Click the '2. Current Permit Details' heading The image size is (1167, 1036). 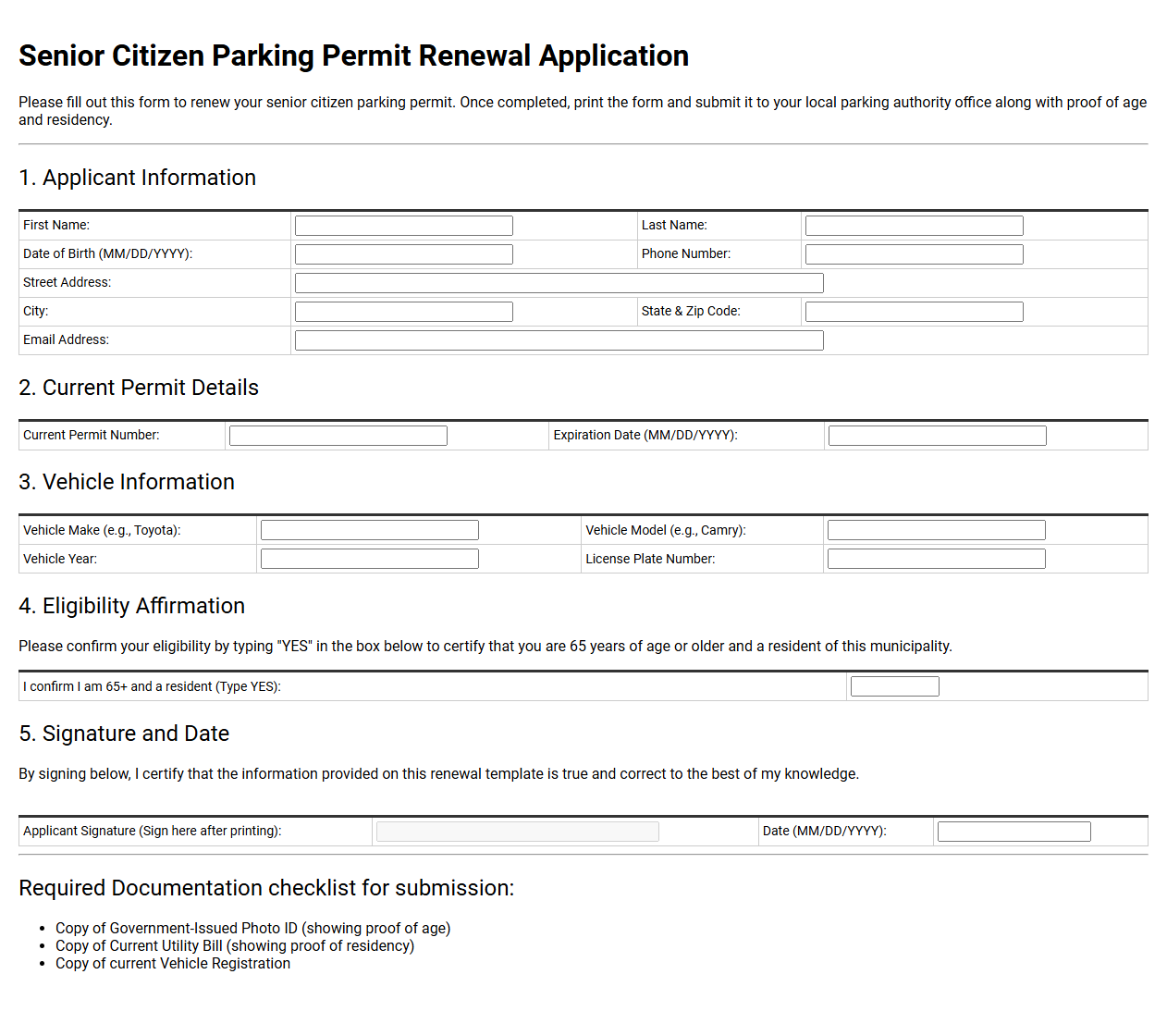(139, 388)
